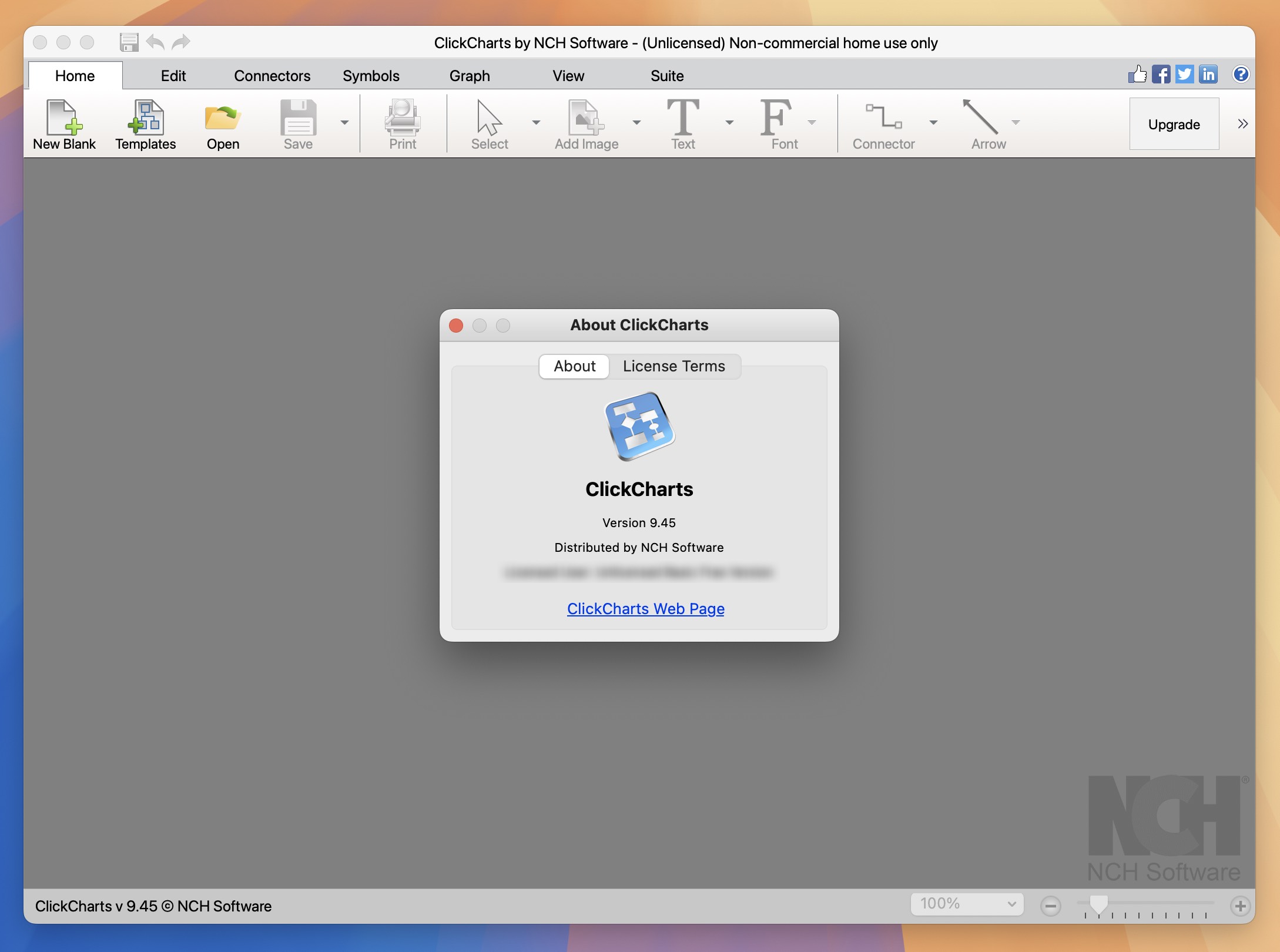Open the Connectors ribbon tab
The width and height of the screenshot is (1280, 952).
coord(272,76)
